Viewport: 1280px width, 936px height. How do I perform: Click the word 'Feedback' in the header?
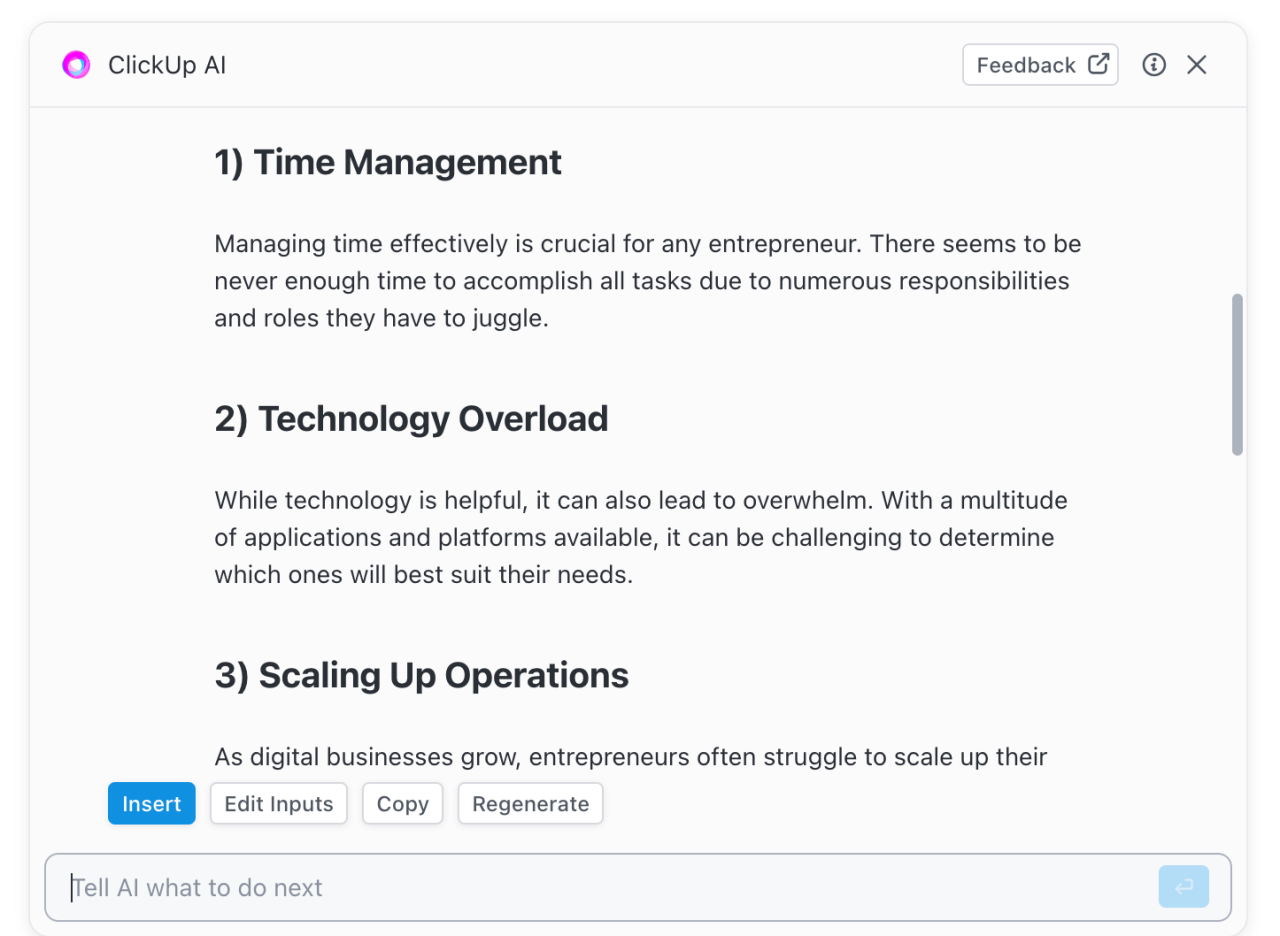1025,65
